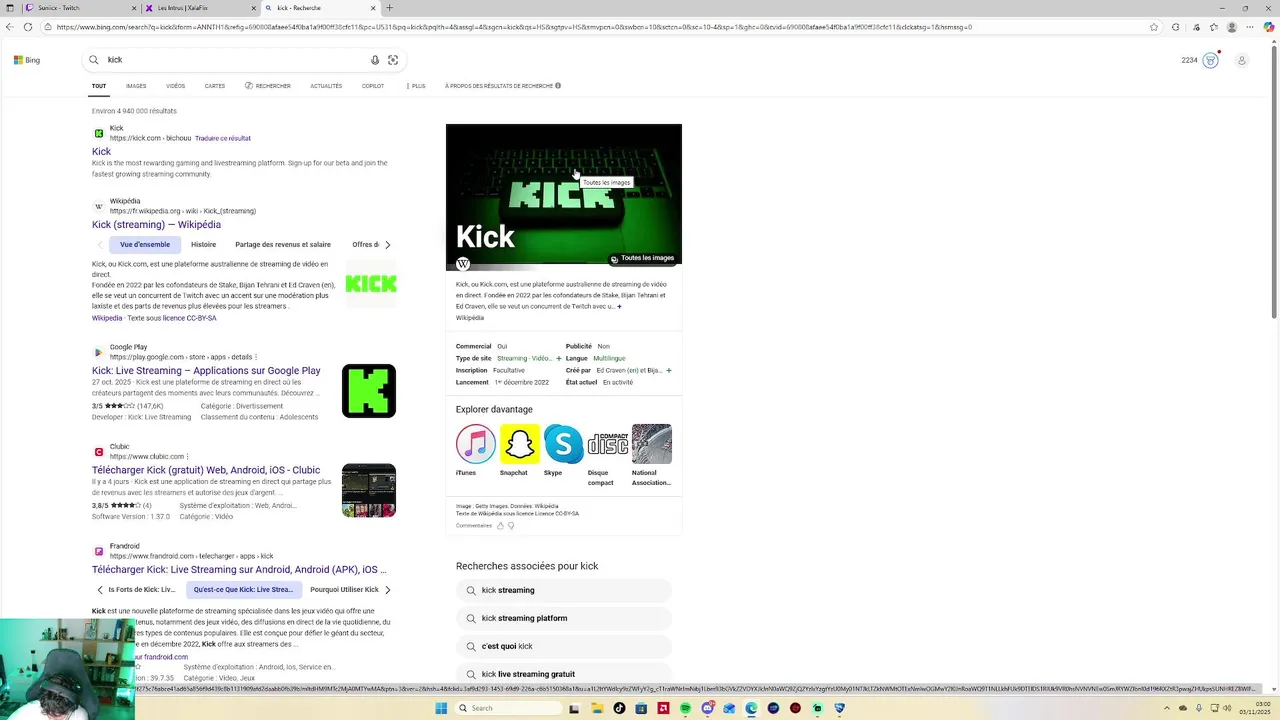This screenshot has height=720, width=1280.
Task: Click related search kick streaming
Action: tap(564, 590)
